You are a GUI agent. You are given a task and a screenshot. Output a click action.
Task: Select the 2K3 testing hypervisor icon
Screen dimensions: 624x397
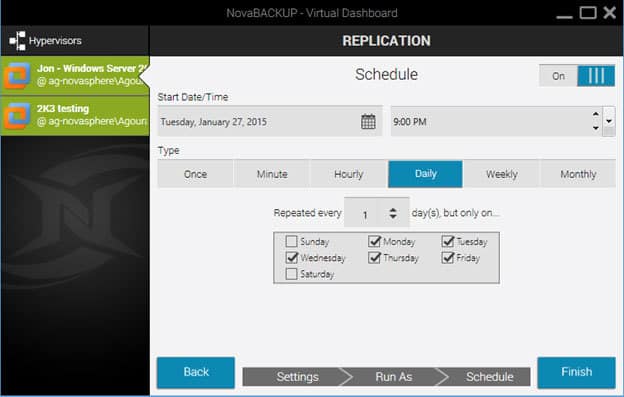click(17, 115)
